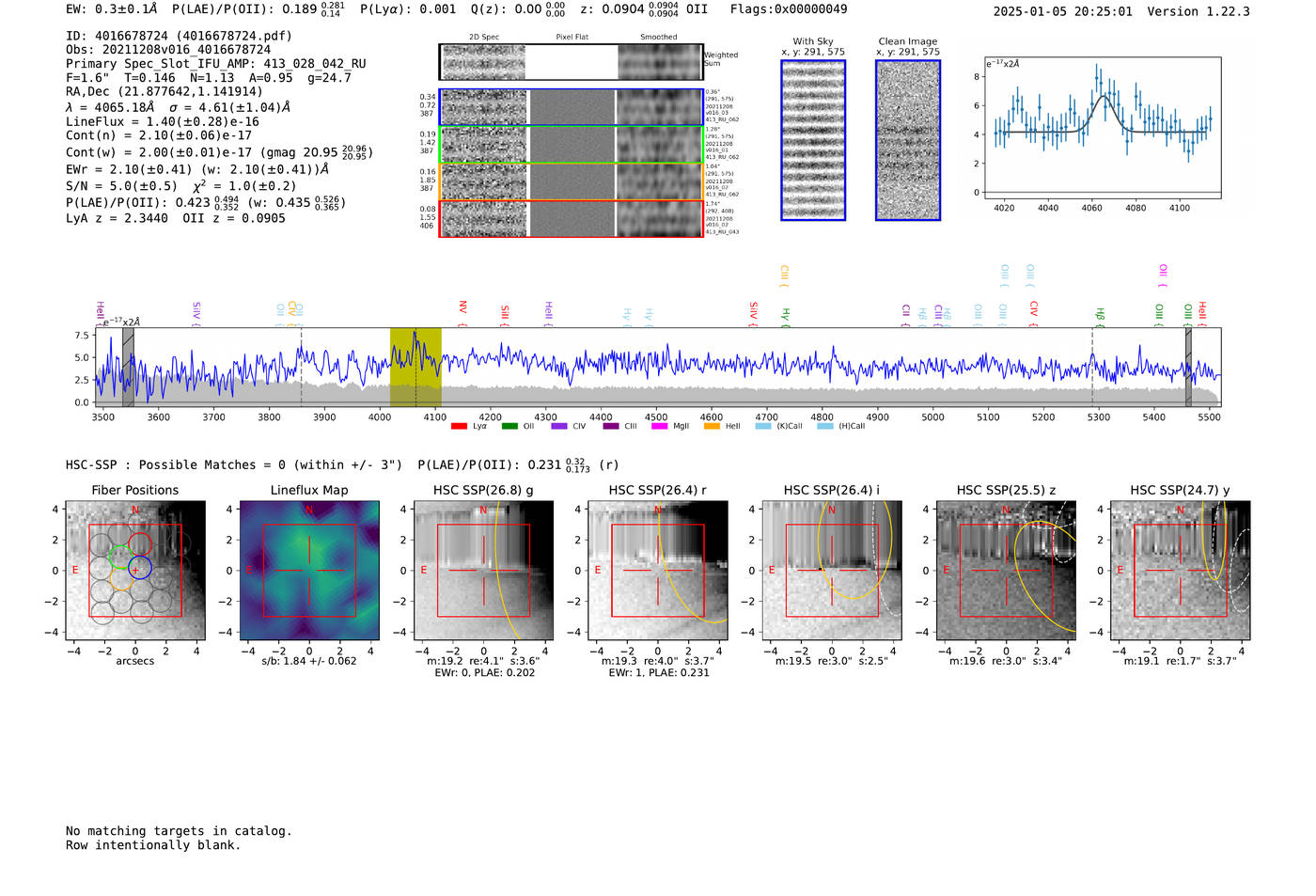Image resolution: width=1316 pixels, height=896 pixels.
Task: Select the orange-bordered fiber spectrum row
Action: (x=571, y=181)
